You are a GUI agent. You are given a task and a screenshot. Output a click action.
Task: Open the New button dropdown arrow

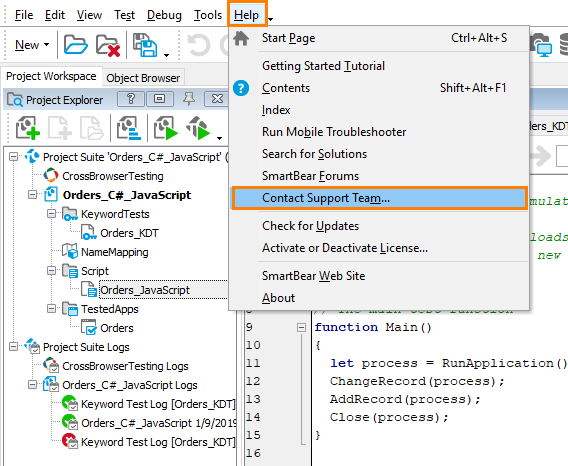pyautogui.click(x=46, y=45)
